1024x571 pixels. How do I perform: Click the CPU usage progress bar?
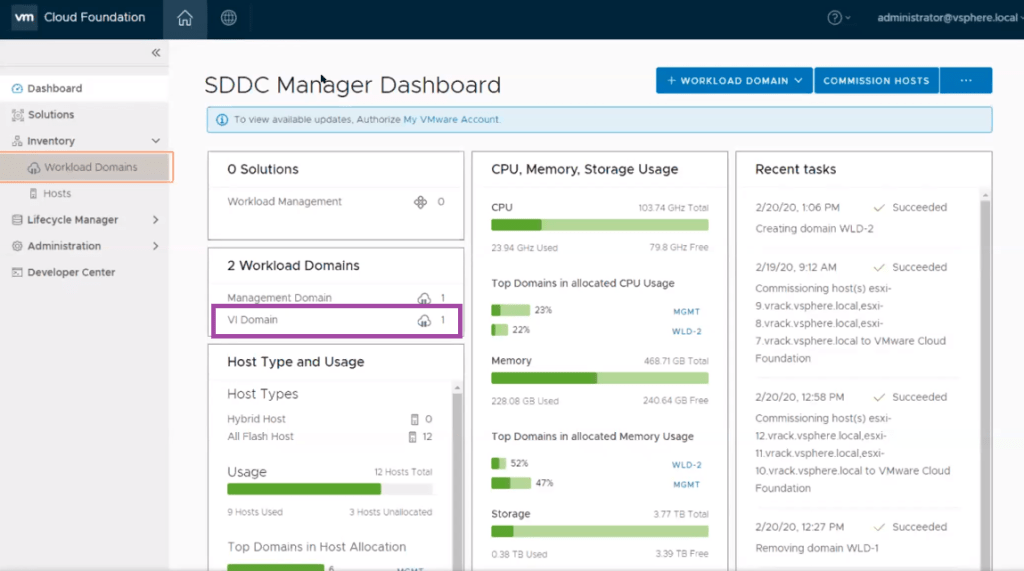click(x=600, y=225)
